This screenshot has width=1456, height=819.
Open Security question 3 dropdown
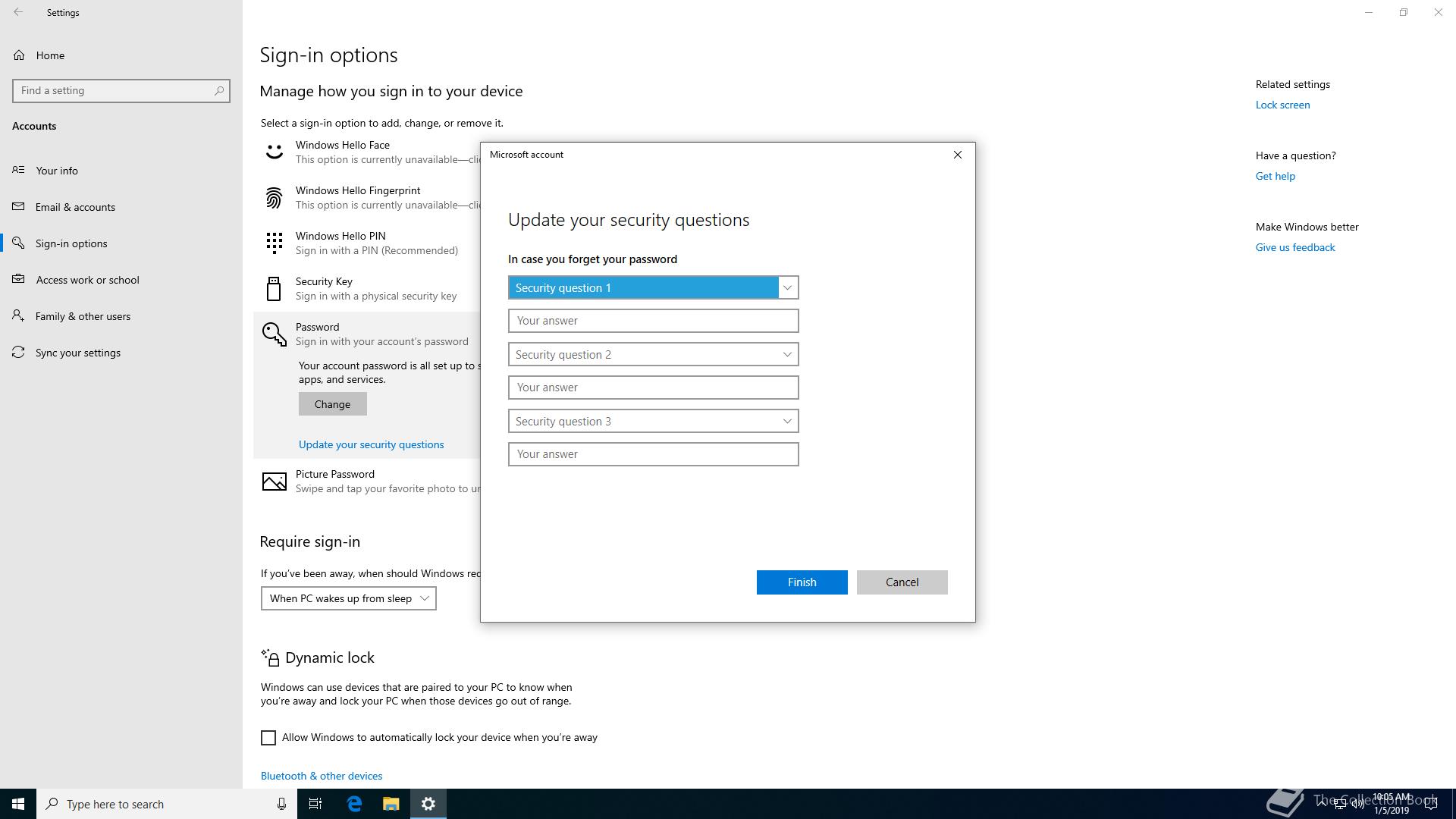tap(653, 421)
